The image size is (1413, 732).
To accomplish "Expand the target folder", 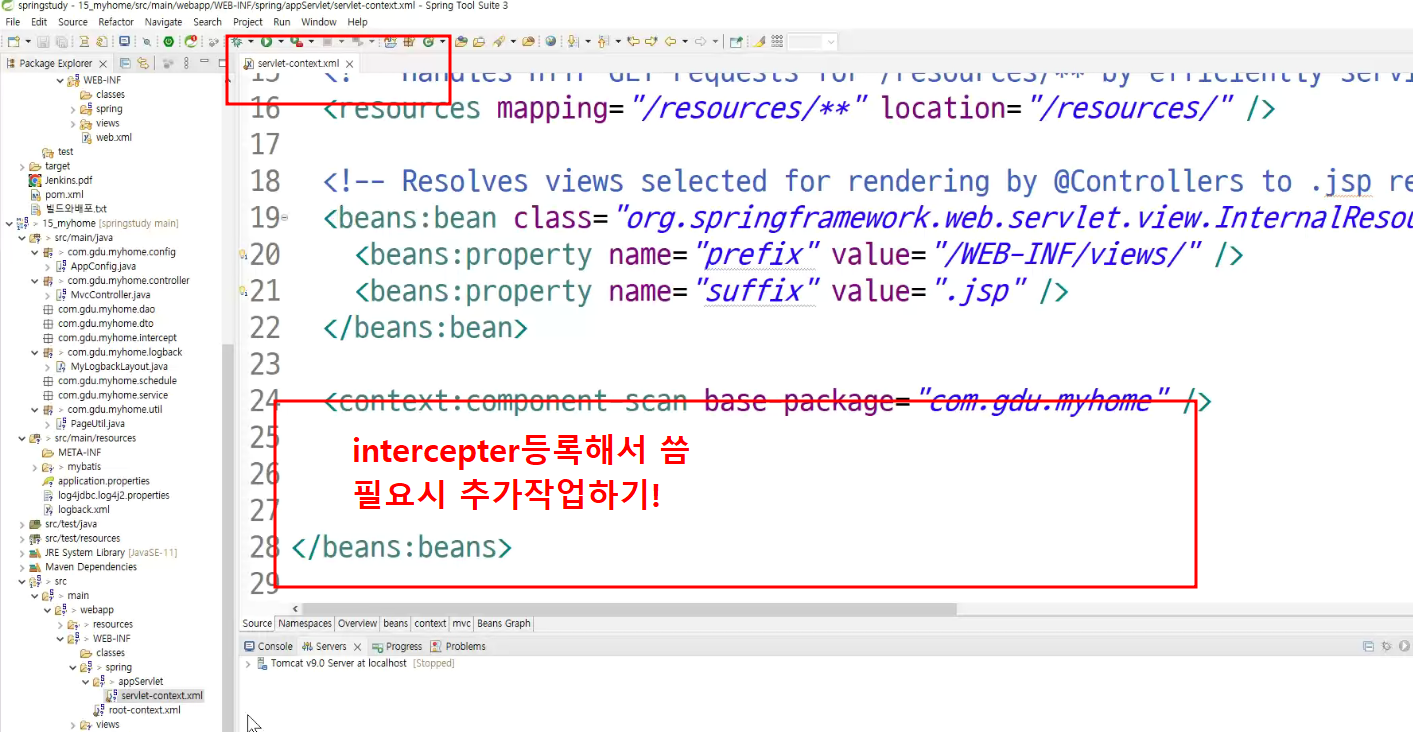I will (22, 166).
